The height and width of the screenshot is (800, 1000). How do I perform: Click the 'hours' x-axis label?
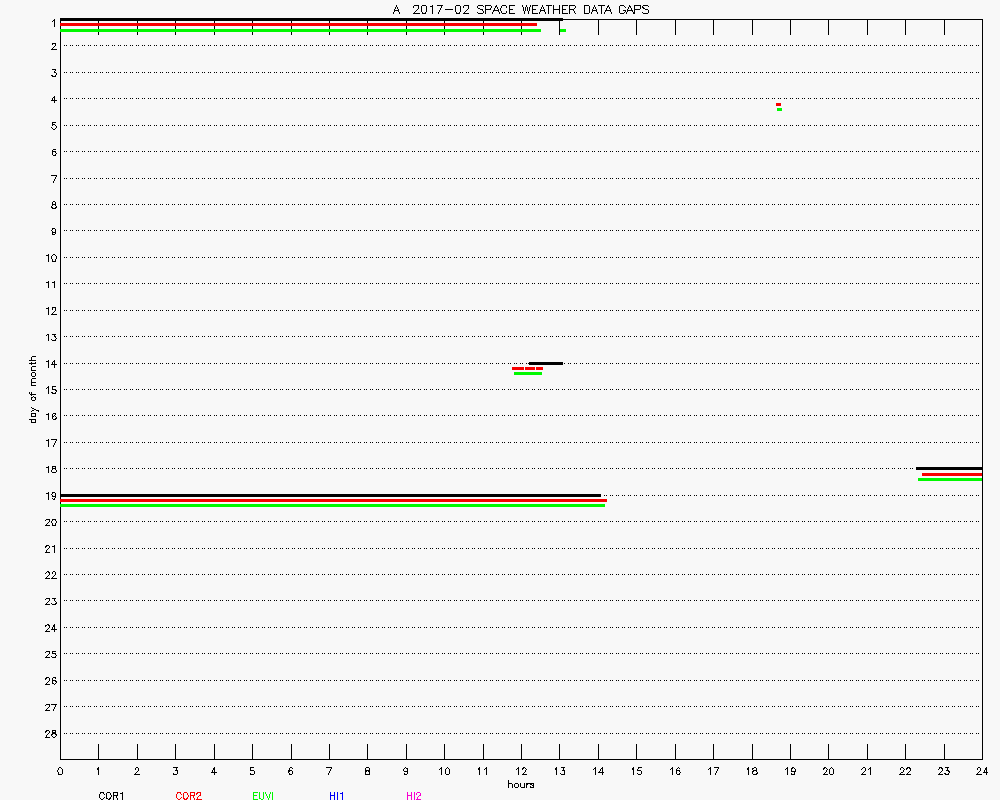[520, 784]
